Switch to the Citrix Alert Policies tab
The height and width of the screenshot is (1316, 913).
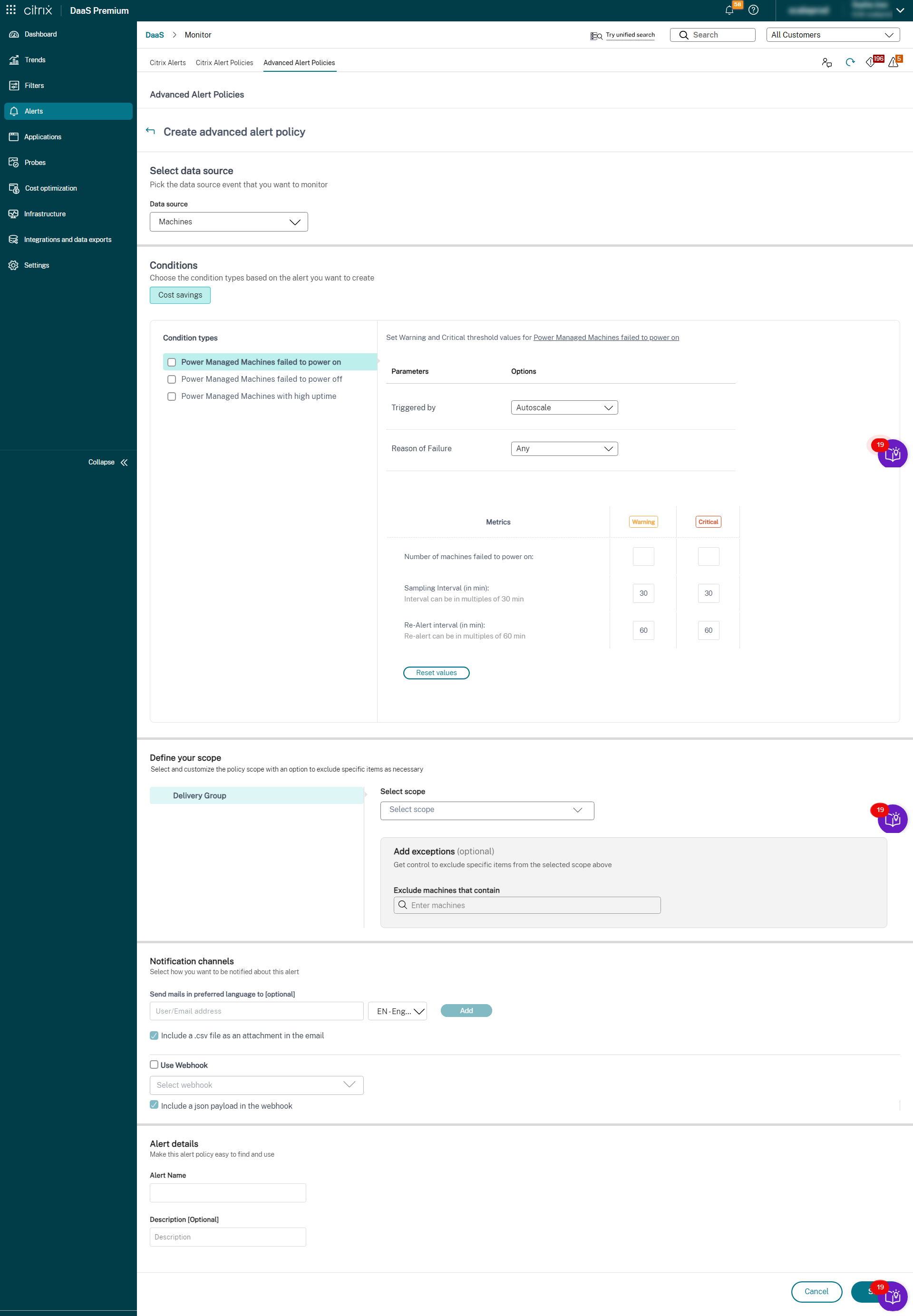pyautogui.click(x=224, y=63)
